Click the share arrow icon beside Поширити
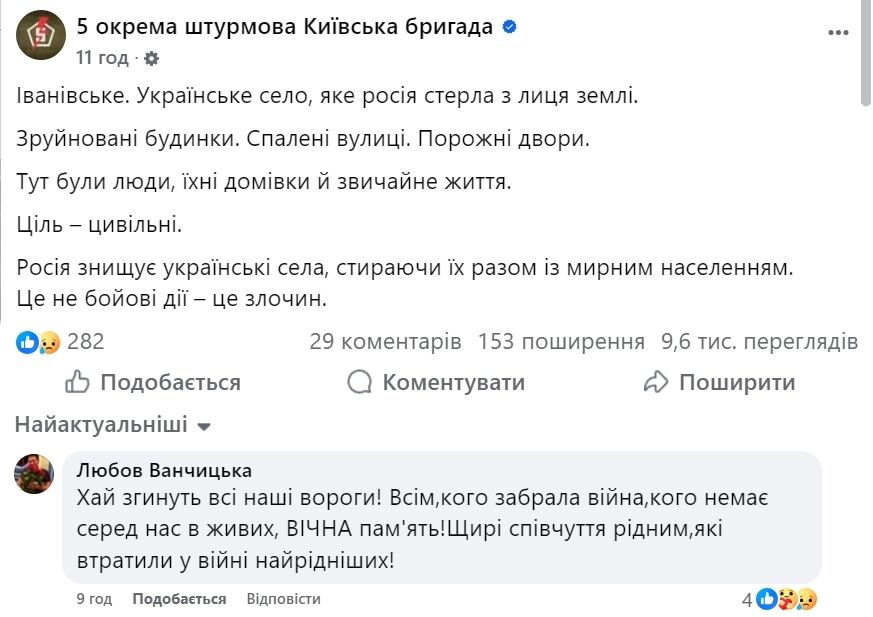This screenshot has height=617, width=873. tap(656, 382)
